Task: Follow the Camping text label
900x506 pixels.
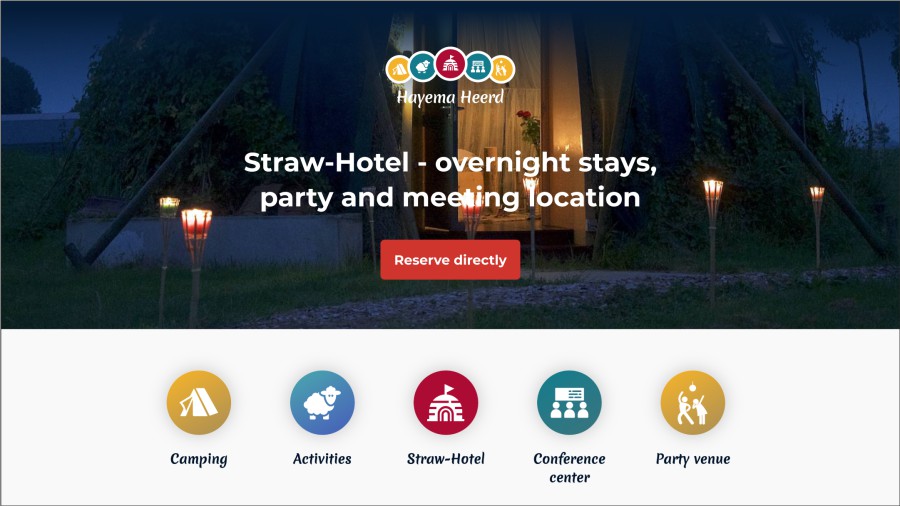Action: (199, 459)
